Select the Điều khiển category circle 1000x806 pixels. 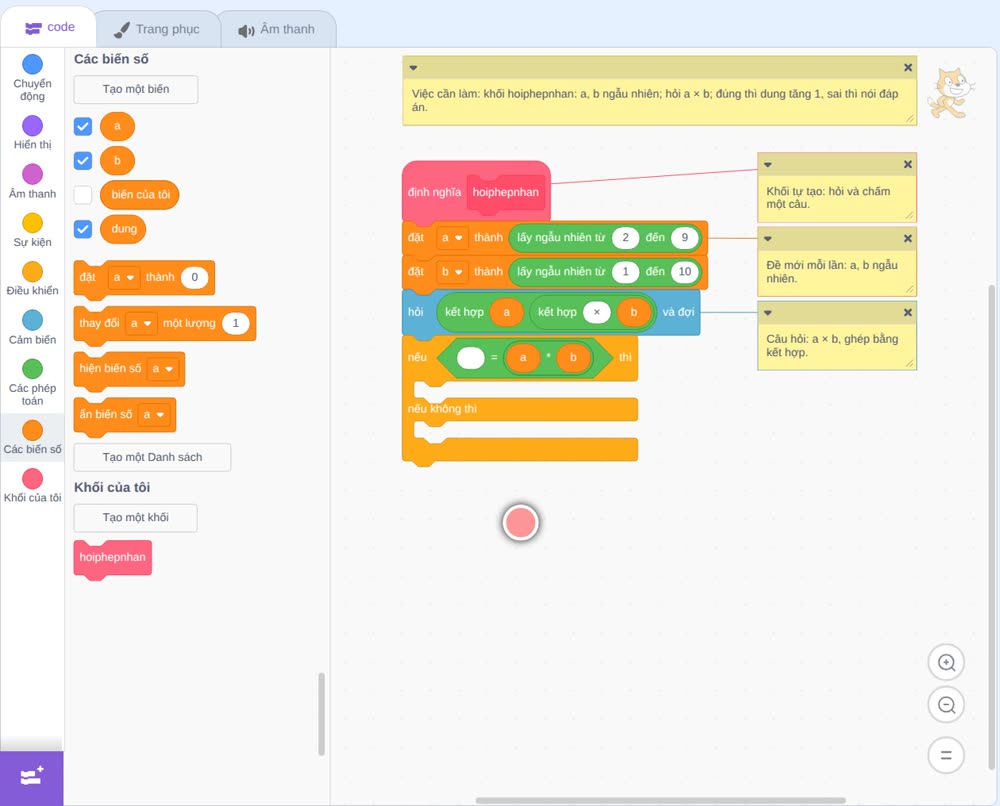pos(33,272)
